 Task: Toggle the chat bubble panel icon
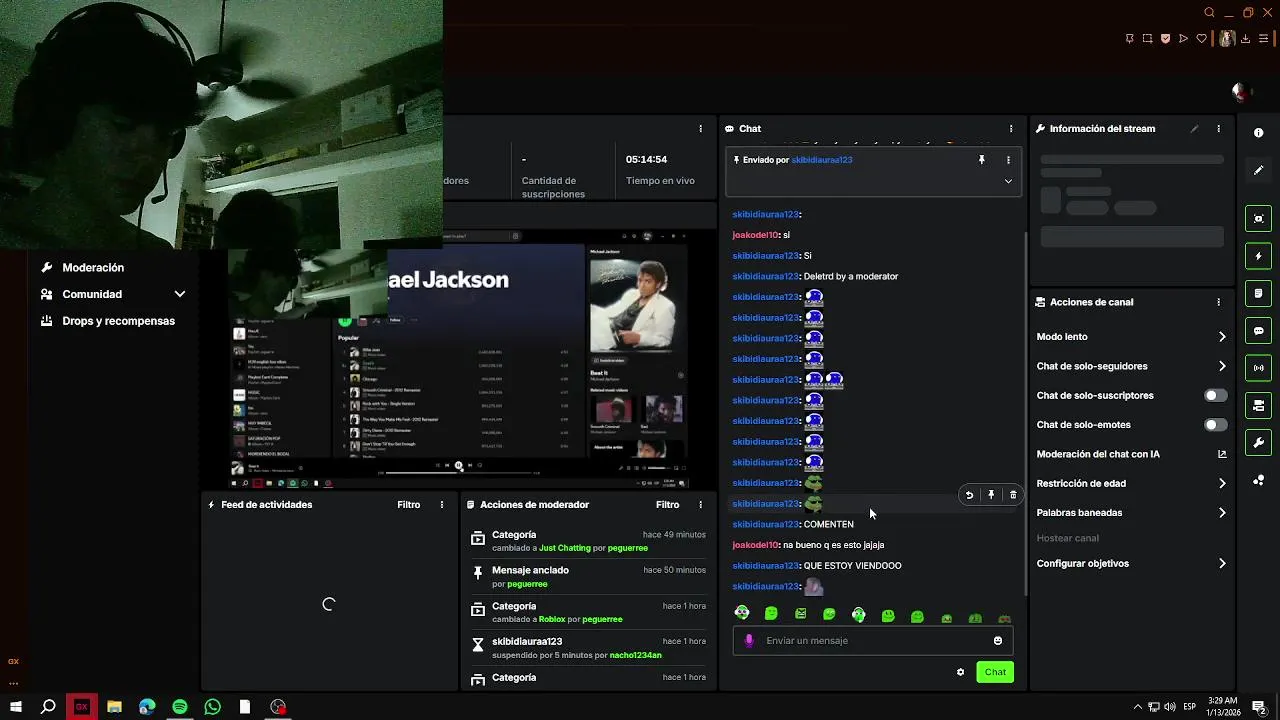[x=1258, y=331]
